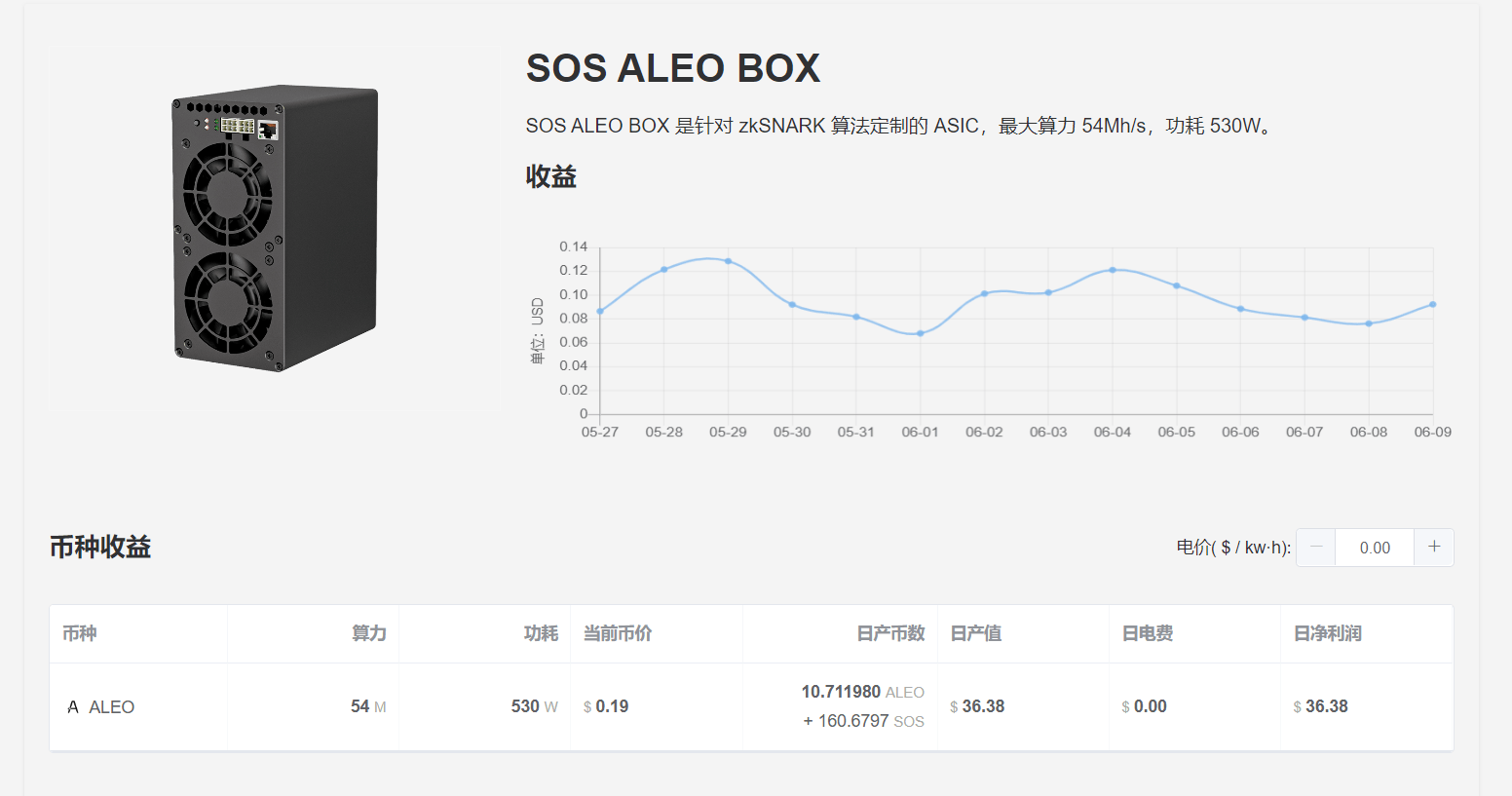
Task: Click the chart data point above 05-27
Action: point(600,311)
